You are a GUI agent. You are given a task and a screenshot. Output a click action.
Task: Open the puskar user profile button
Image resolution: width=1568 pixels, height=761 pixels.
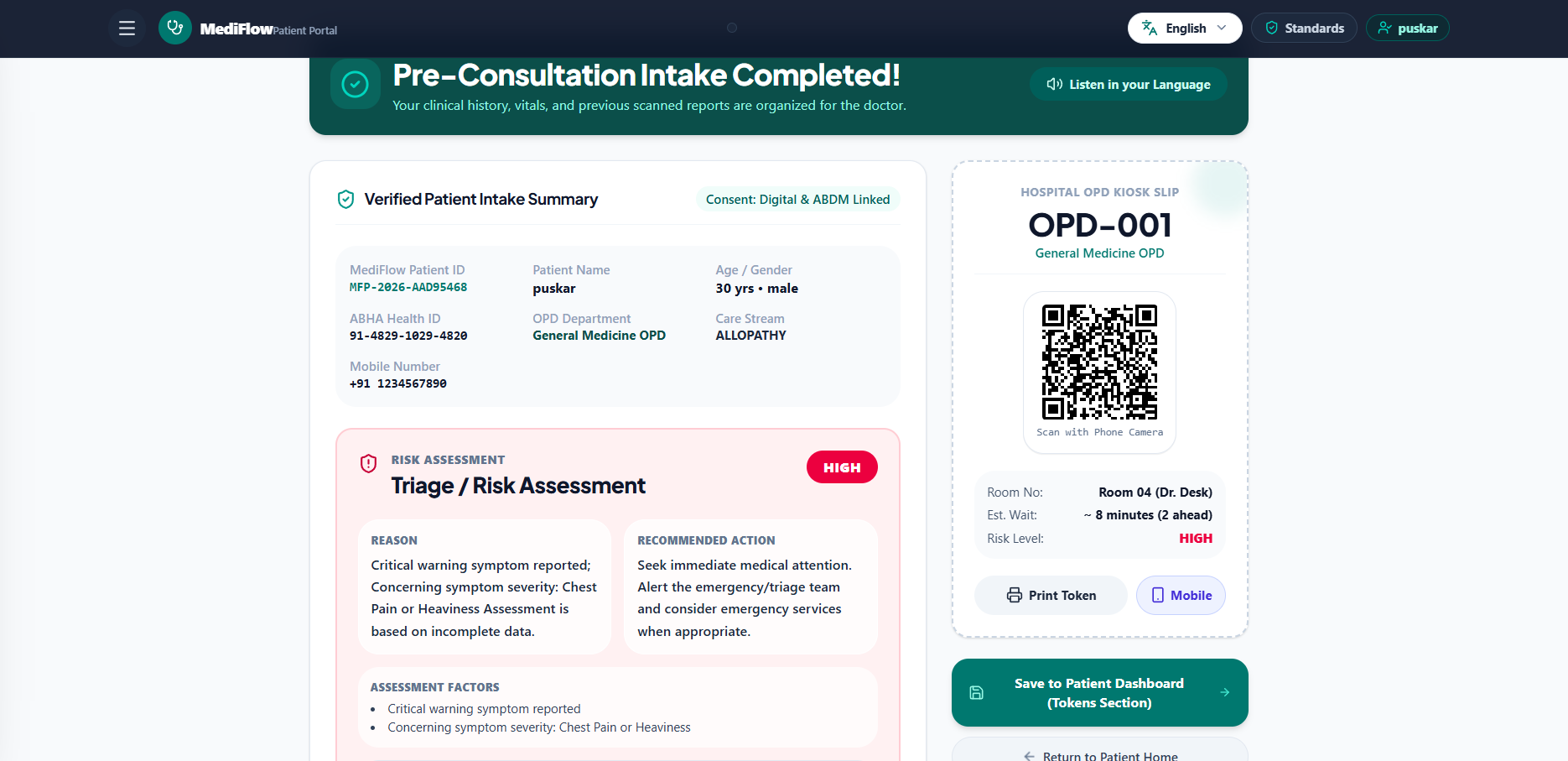pos(1408,28)
